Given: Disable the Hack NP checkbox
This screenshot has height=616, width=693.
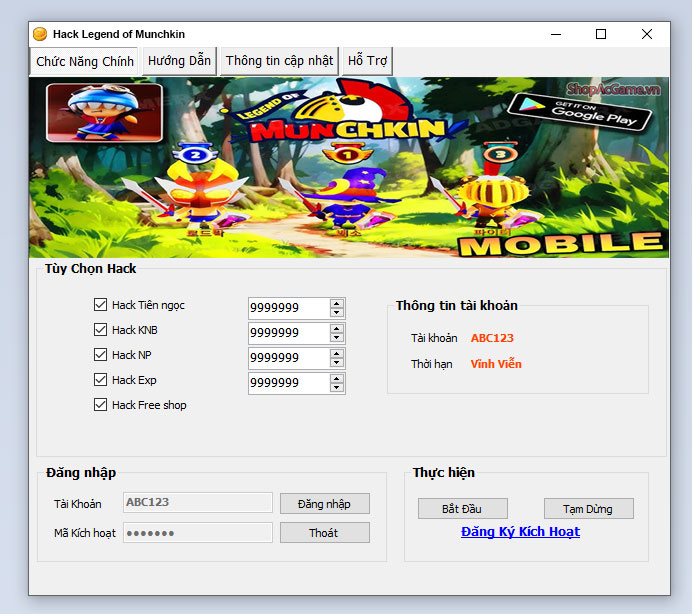Looking at the screenshot, I should pyautogui.click(x=100, y=354).
